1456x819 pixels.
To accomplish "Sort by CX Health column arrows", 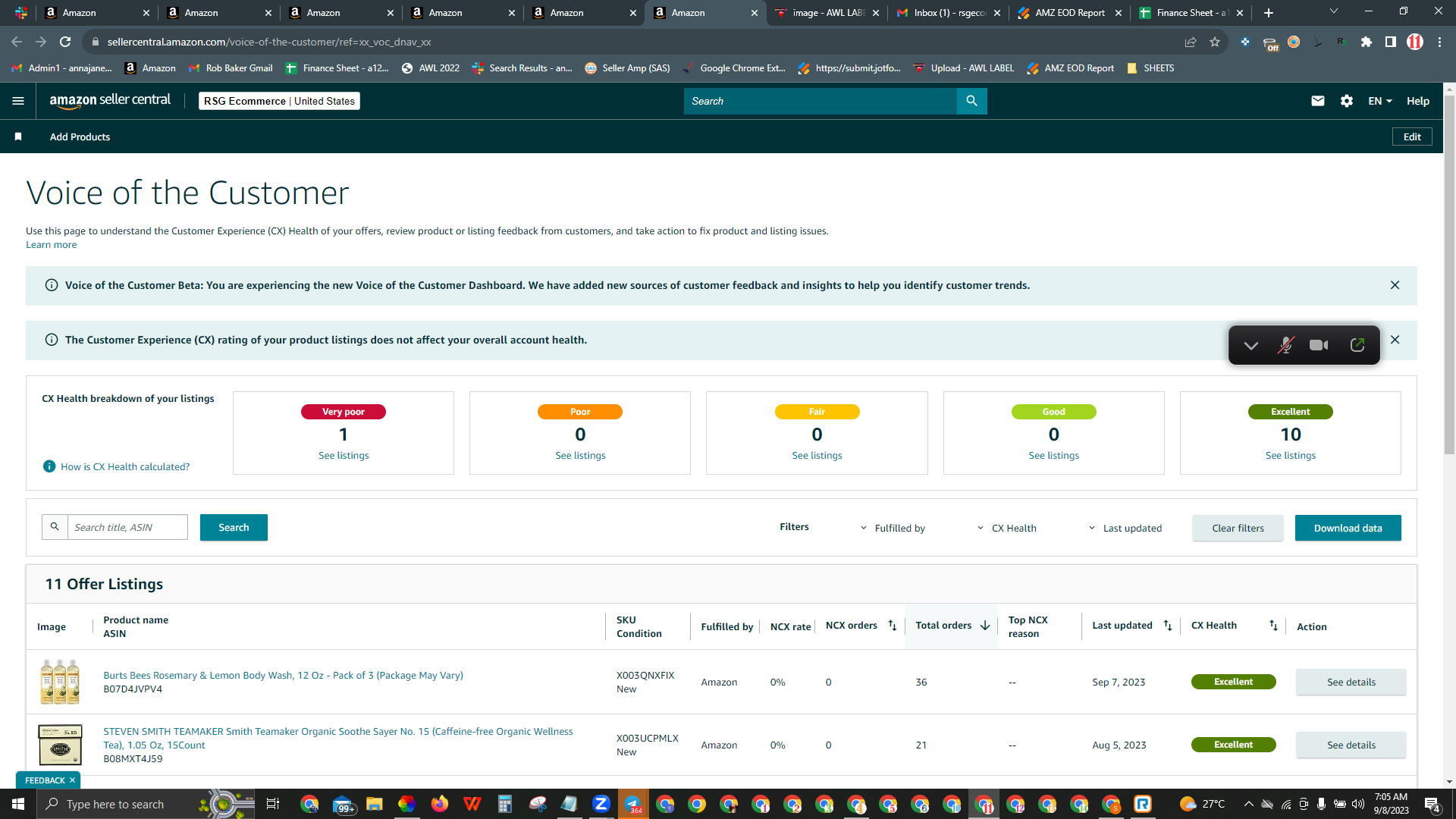I will pos(1273,626).
